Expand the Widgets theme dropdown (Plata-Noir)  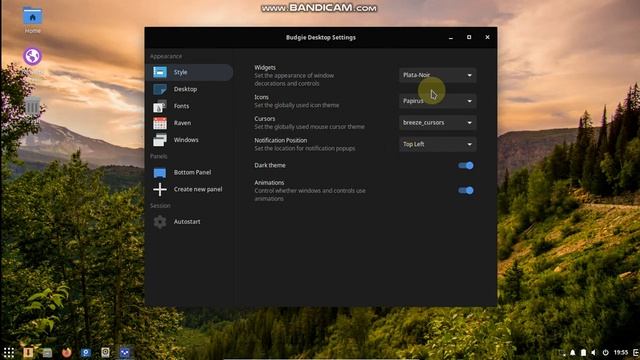coord(437,75)
